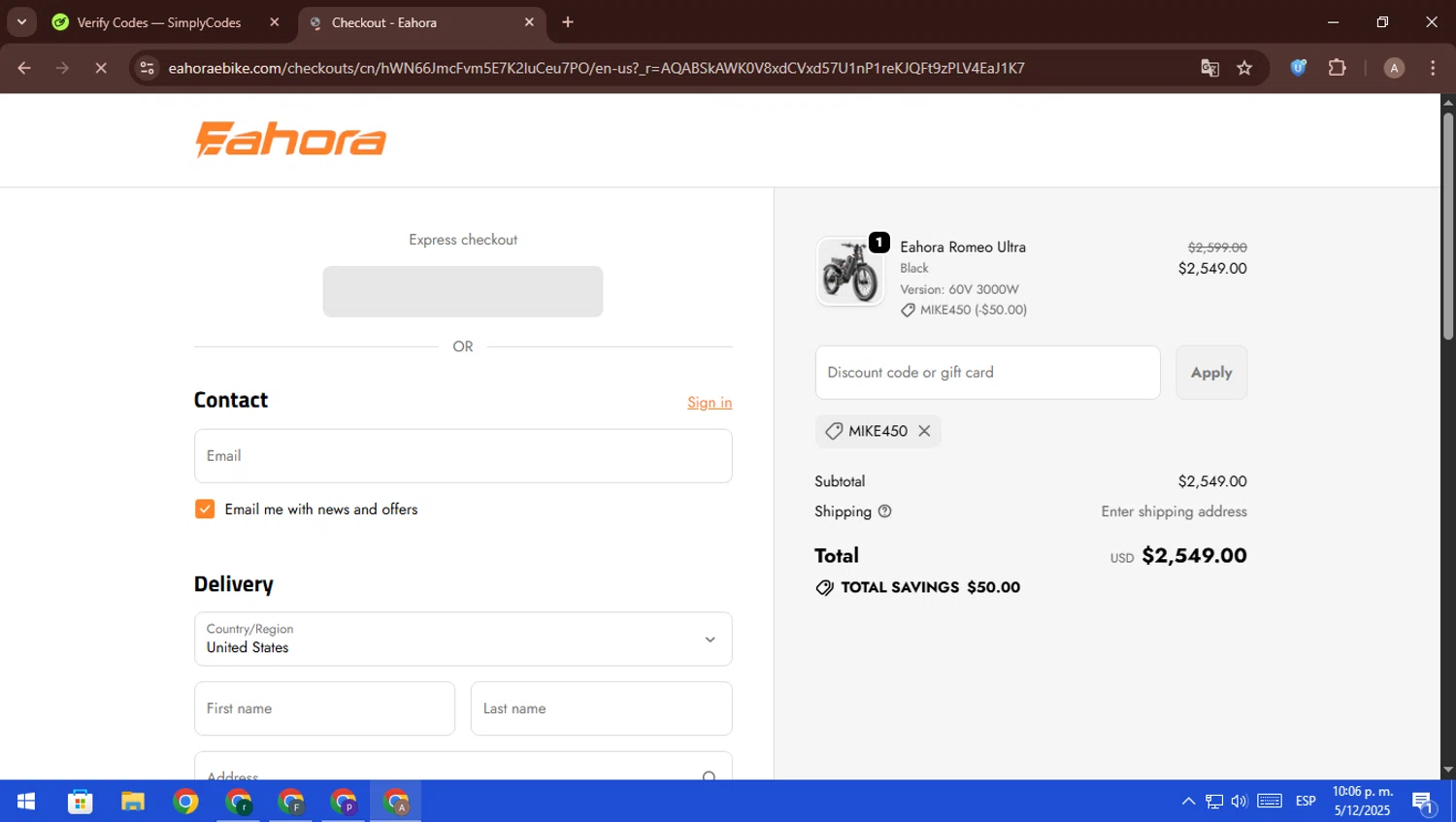The height and width of the screenshot is (822, 1456).
Task: Click the express checkout placeholder button
Action: 463,291
